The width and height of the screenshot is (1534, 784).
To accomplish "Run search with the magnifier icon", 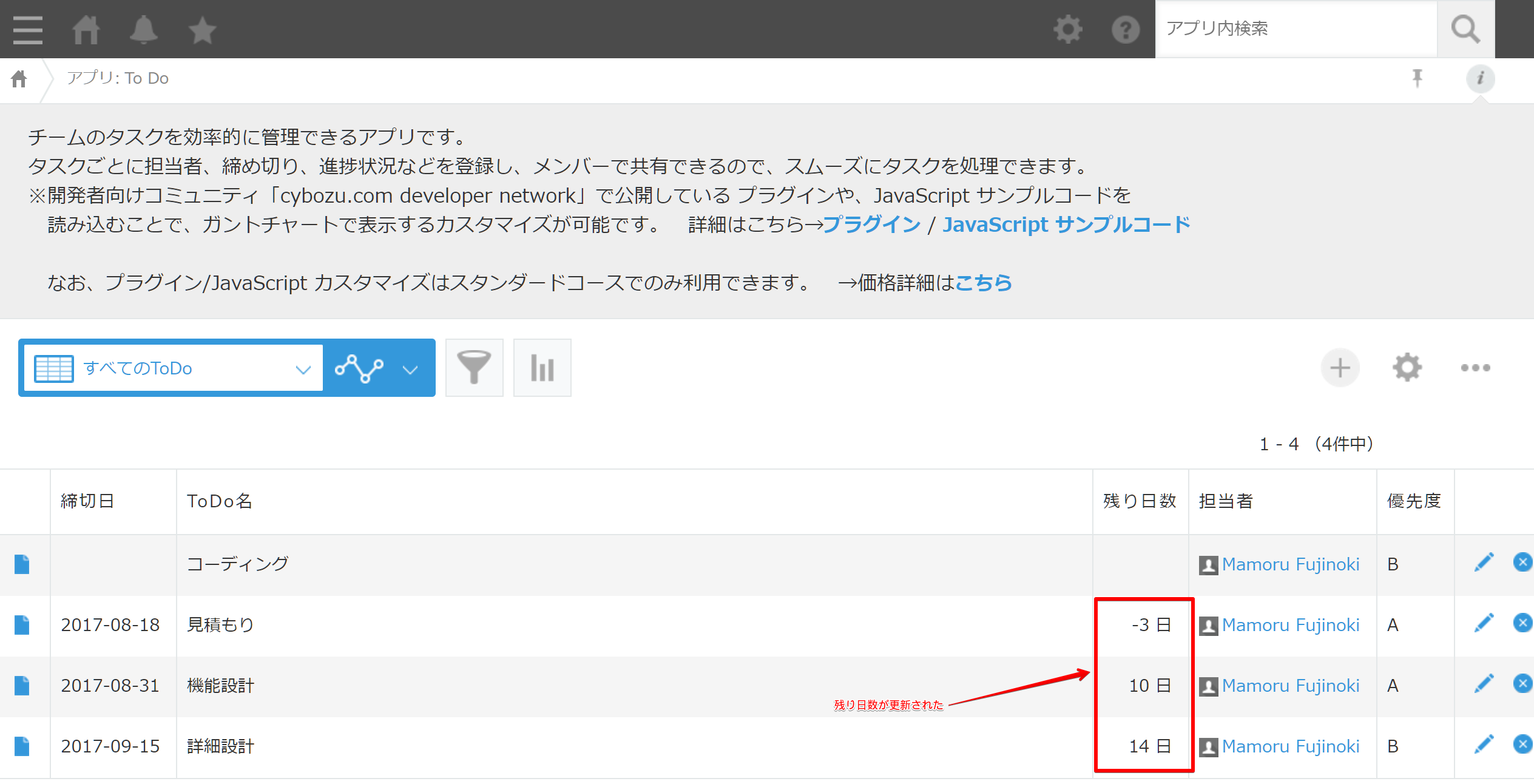I will point(1465,29).
